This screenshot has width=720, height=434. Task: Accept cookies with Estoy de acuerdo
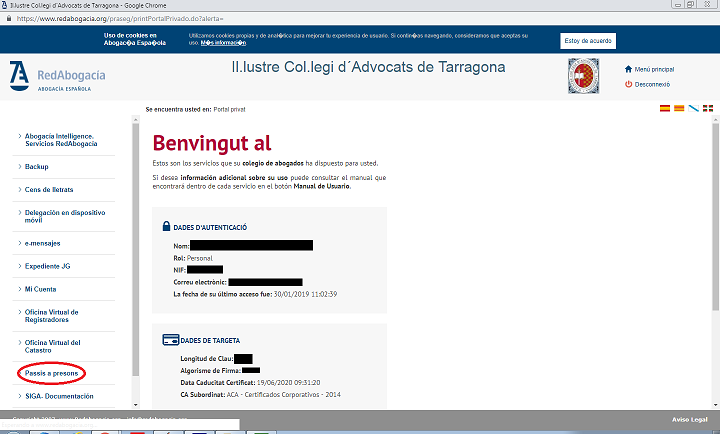point(588,41)
